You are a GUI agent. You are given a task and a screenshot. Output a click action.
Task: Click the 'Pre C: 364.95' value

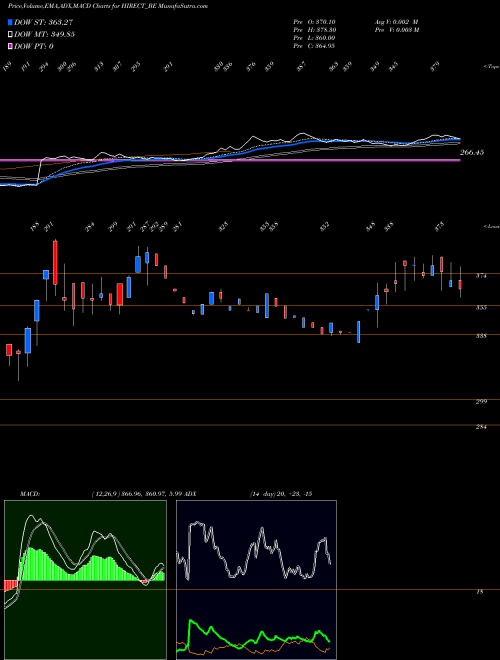[x=314, y=46]
